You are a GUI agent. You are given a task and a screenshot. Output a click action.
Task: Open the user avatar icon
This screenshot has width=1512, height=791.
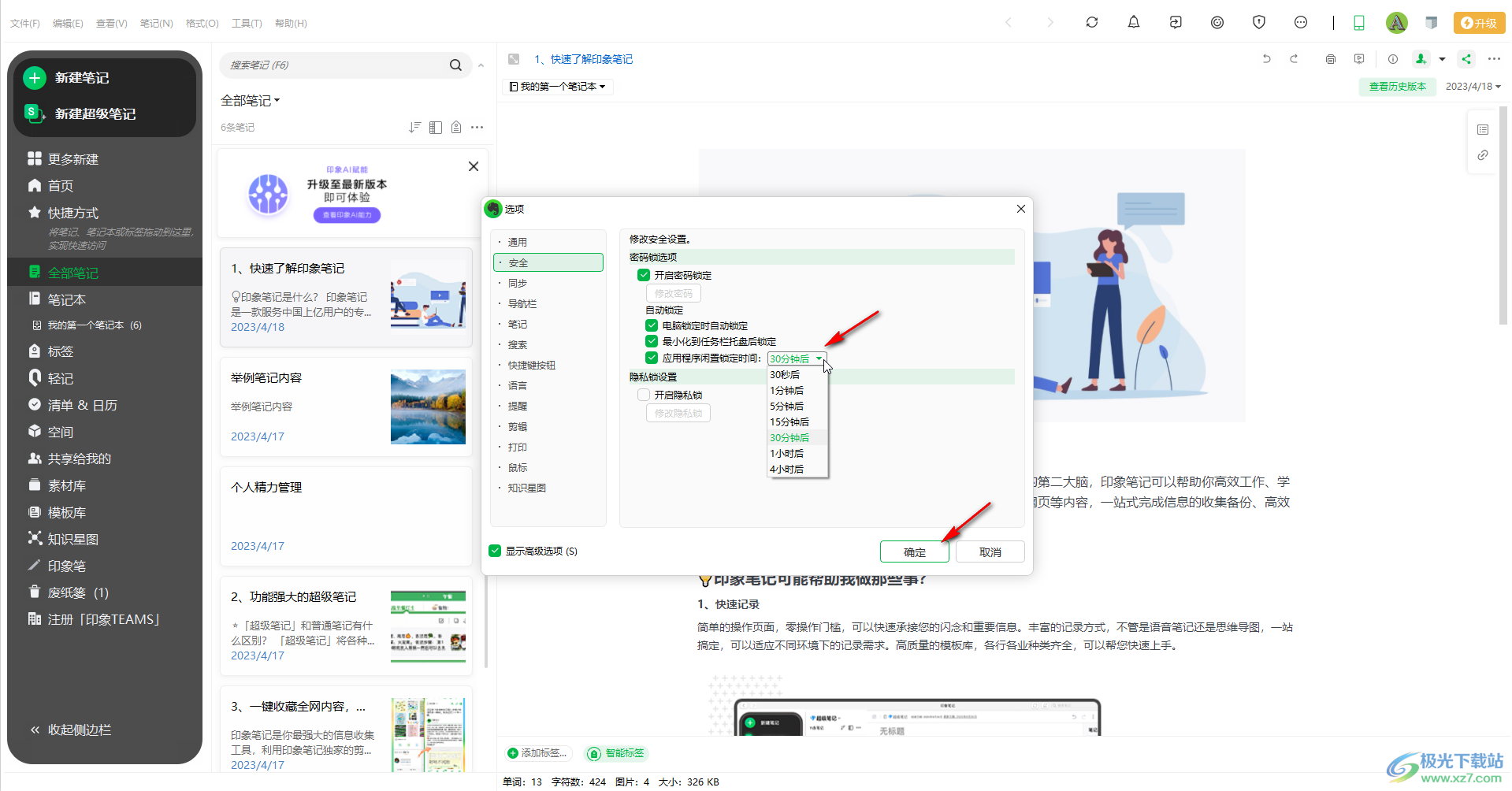(1396, 22)
